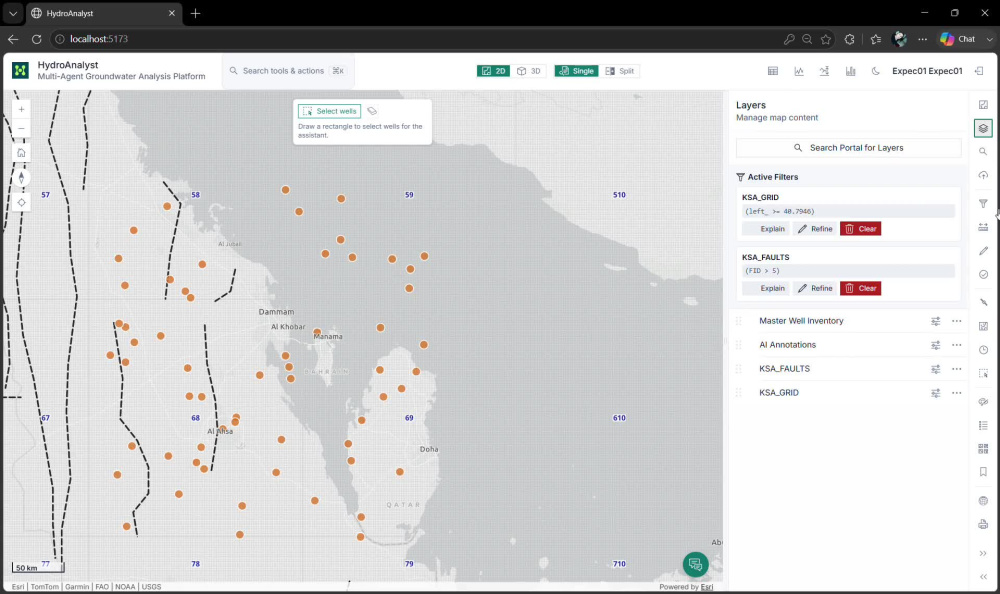This screenshot has height=594, width=1000.
Task: Switch map to 2D view
Action: (x=493, y=71)
